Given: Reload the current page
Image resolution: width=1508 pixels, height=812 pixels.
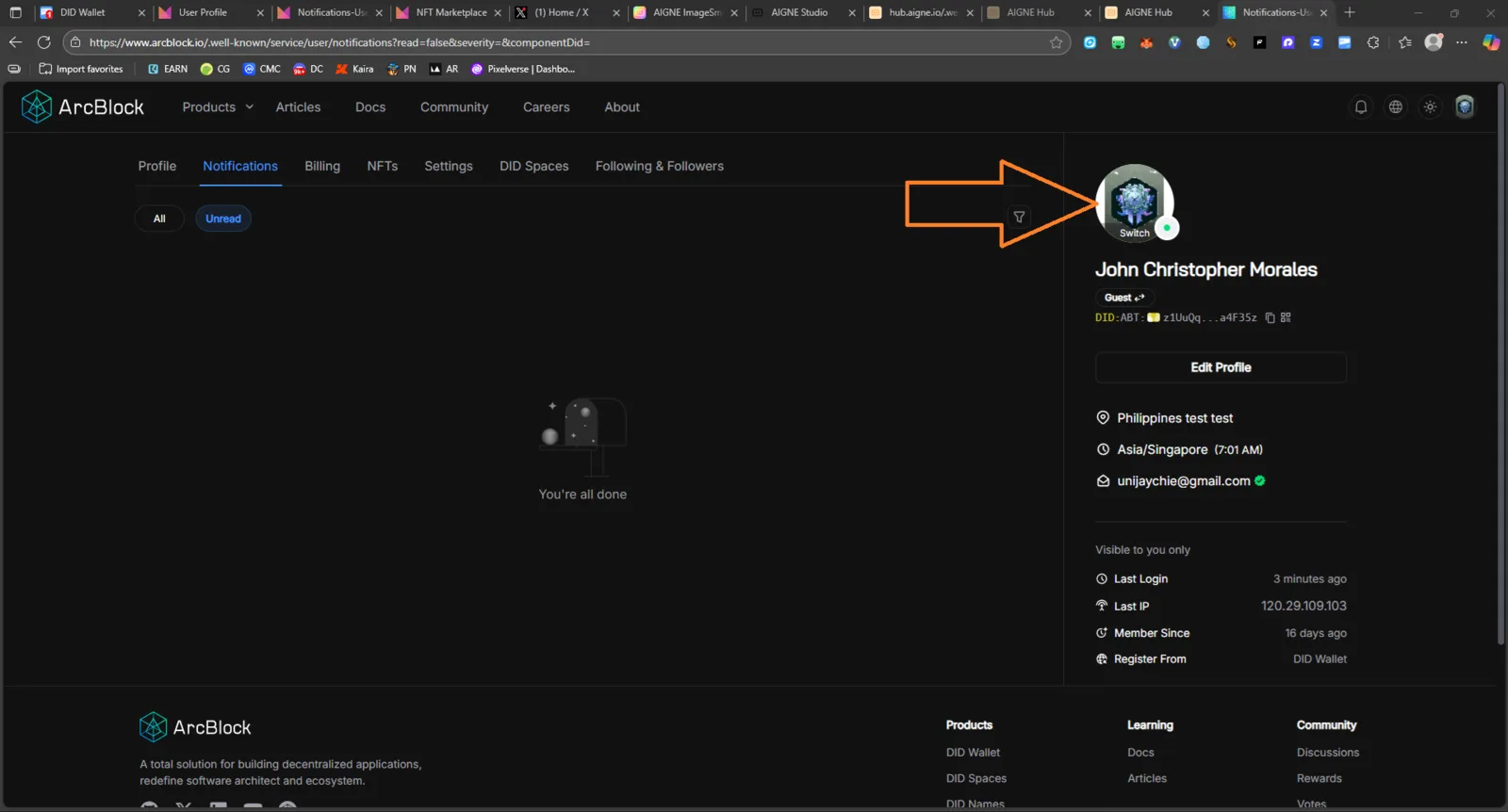Looking at the screenshot, I should pyautogui.click(x=43, y=42).
